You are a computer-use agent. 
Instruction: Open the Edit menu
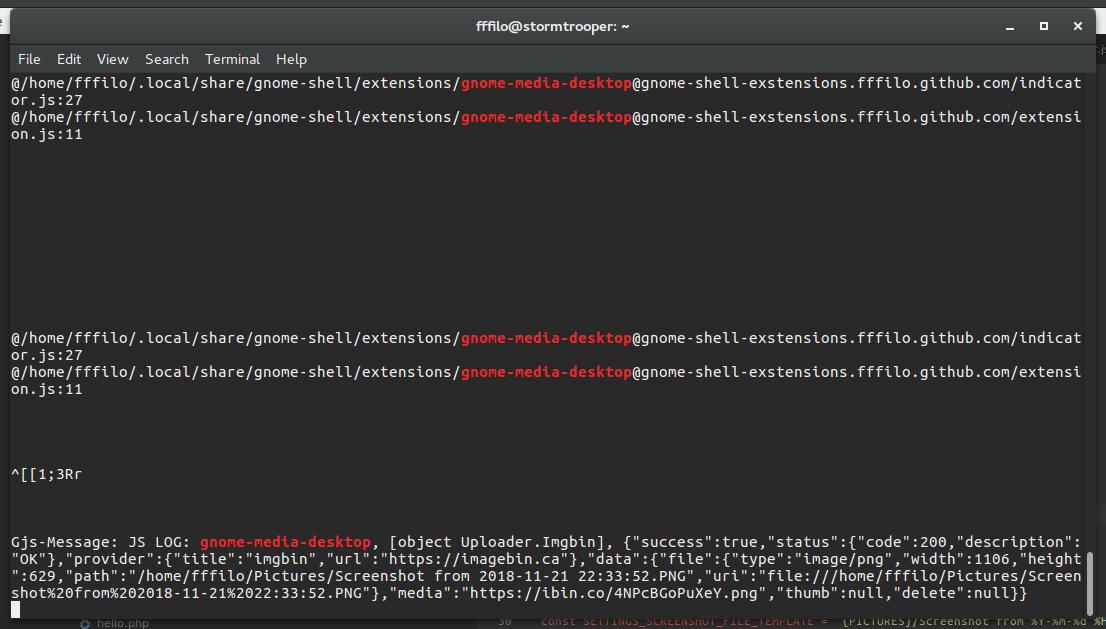click(x=68, y=59)
